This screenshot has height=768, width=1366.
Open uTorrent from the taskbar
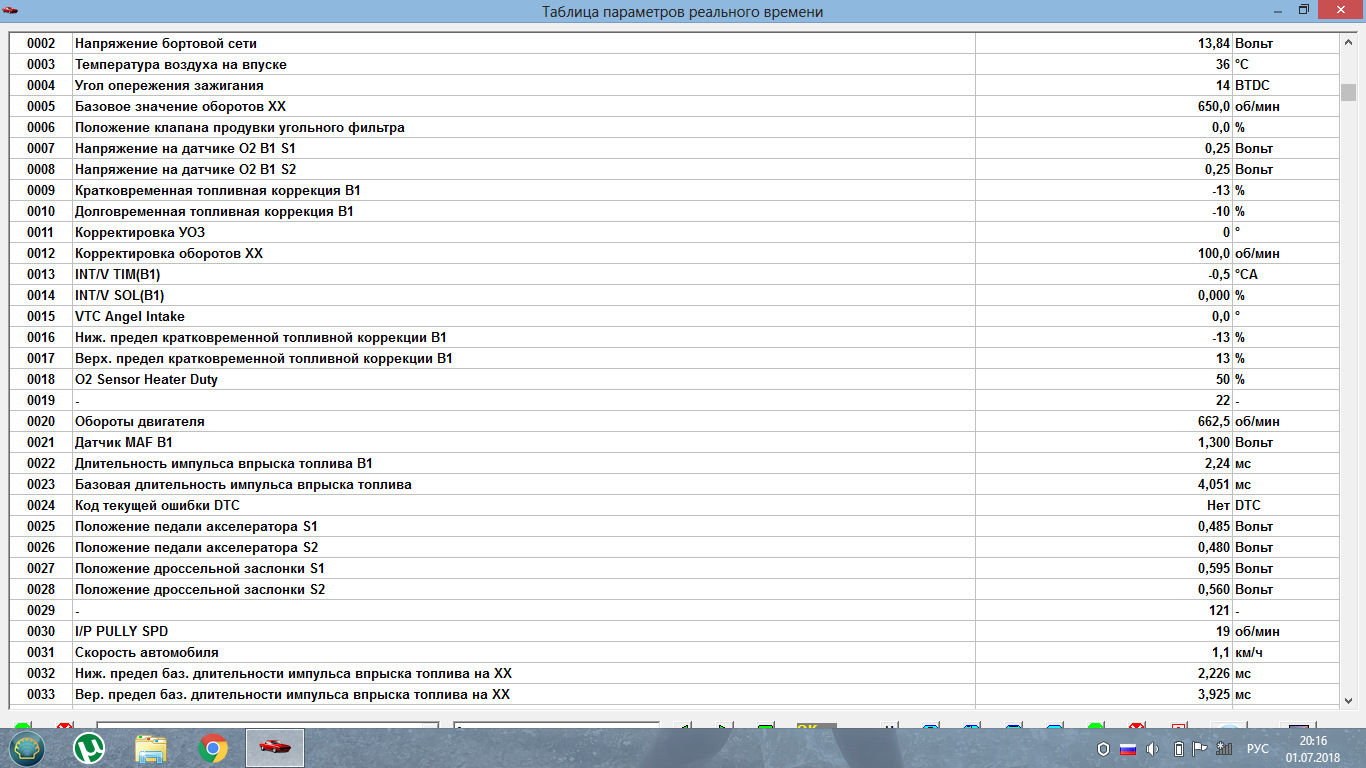89,748
